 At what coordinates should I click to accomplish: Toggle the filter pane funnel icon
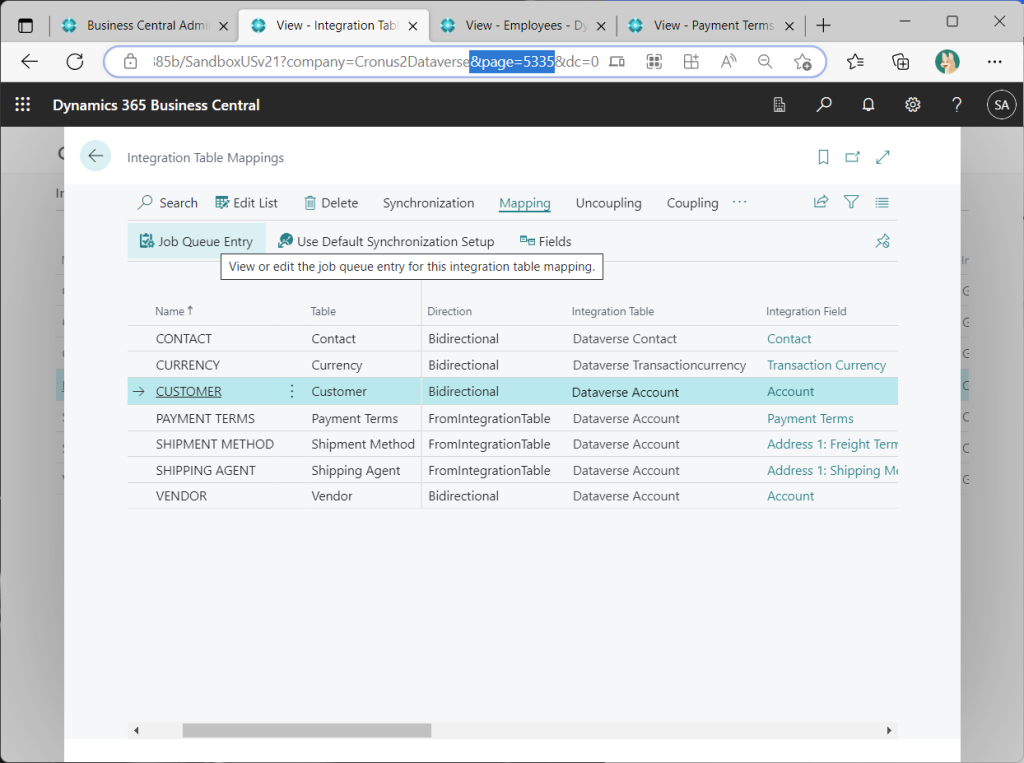tap(851, 202)
